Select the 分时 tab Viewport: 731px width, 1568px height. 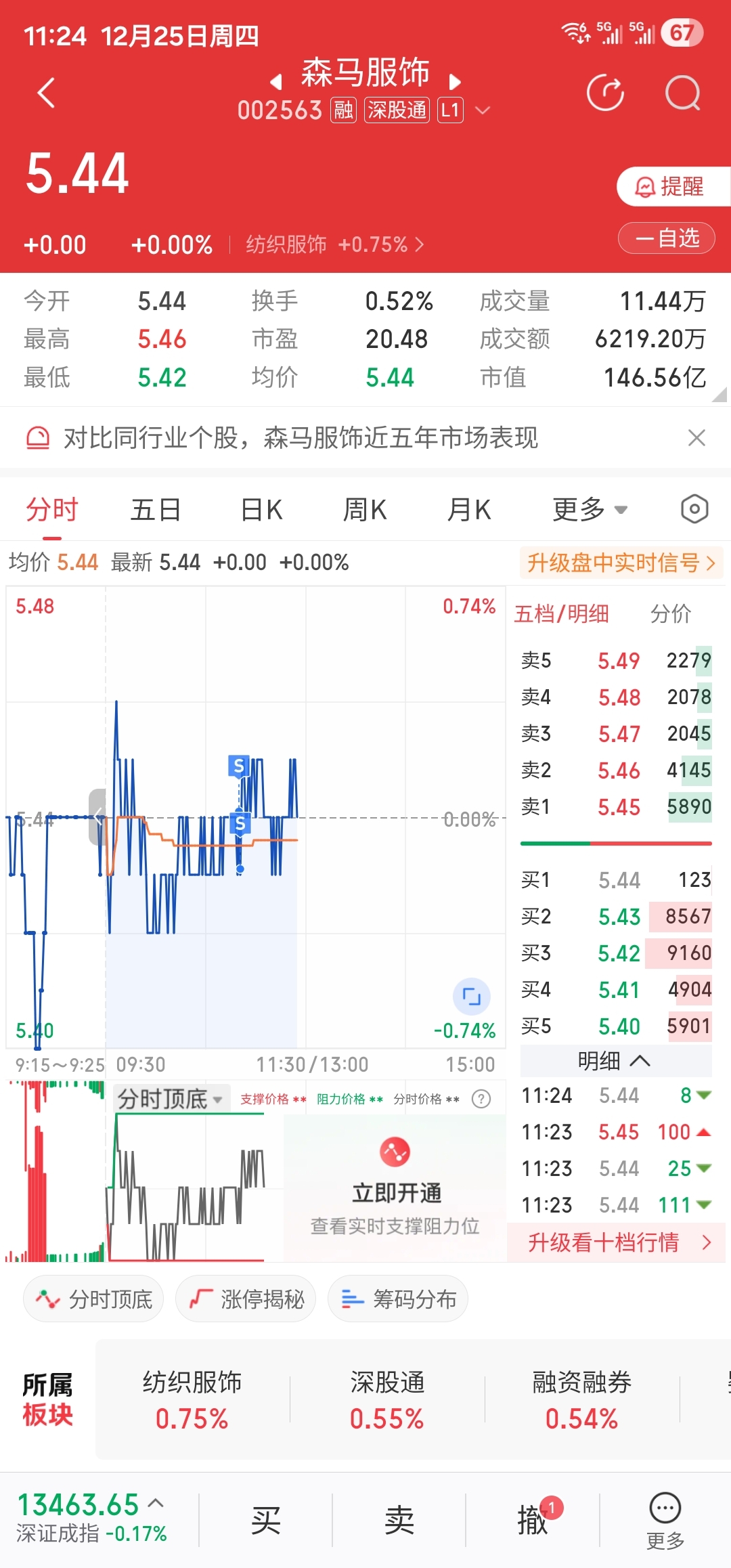click(52, 510)
